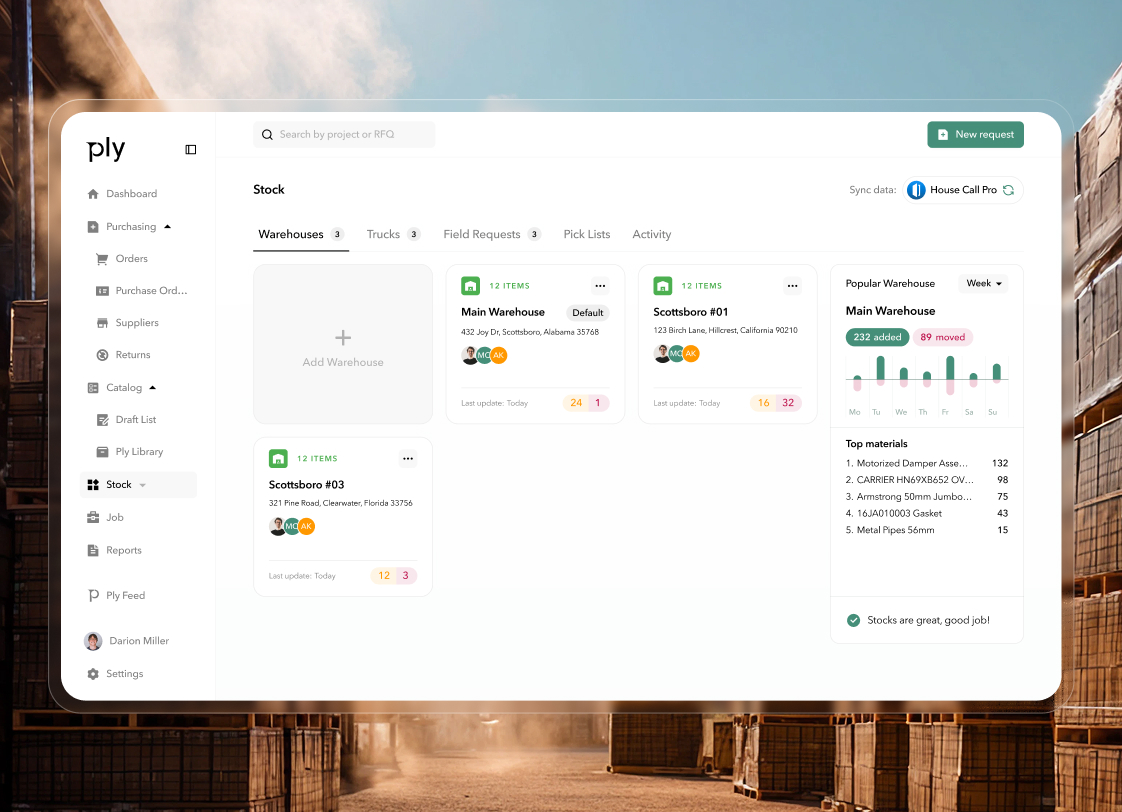Image resolution: width=1122 pixels, height=812 pixels.
Task: Open the Activity tab
Action: [652, 235]
